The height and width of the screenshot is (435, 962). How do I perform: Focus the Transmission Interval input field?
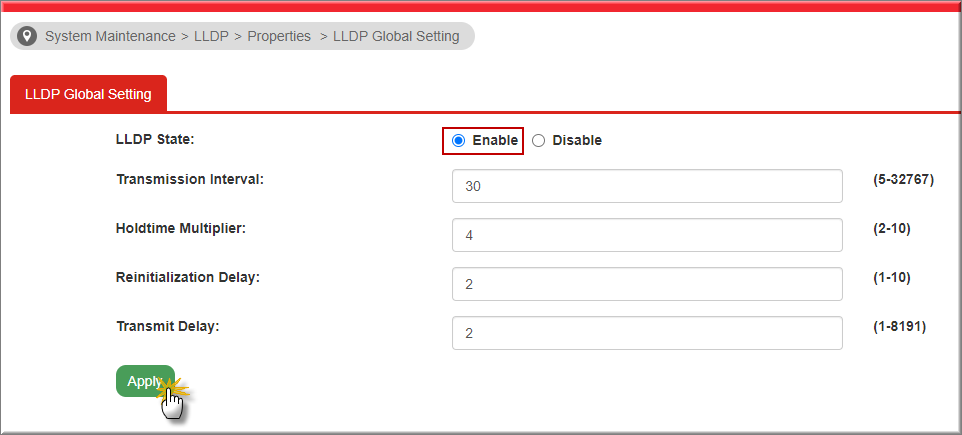[647, 186]
